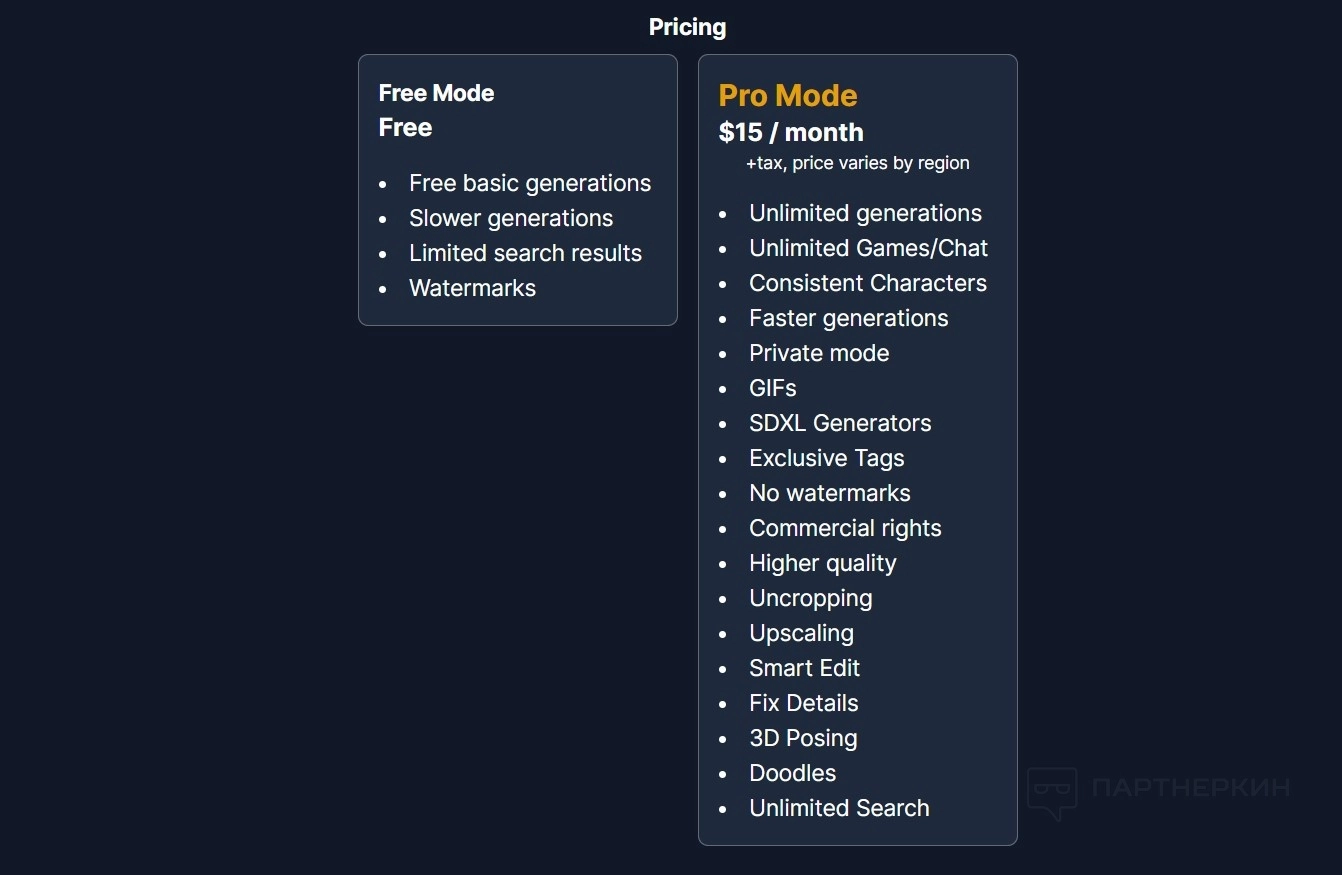This screenshot has width=1342, height=875.
Task: Click the Unlimited Games/Chat feature
Action: coord(868,248)
